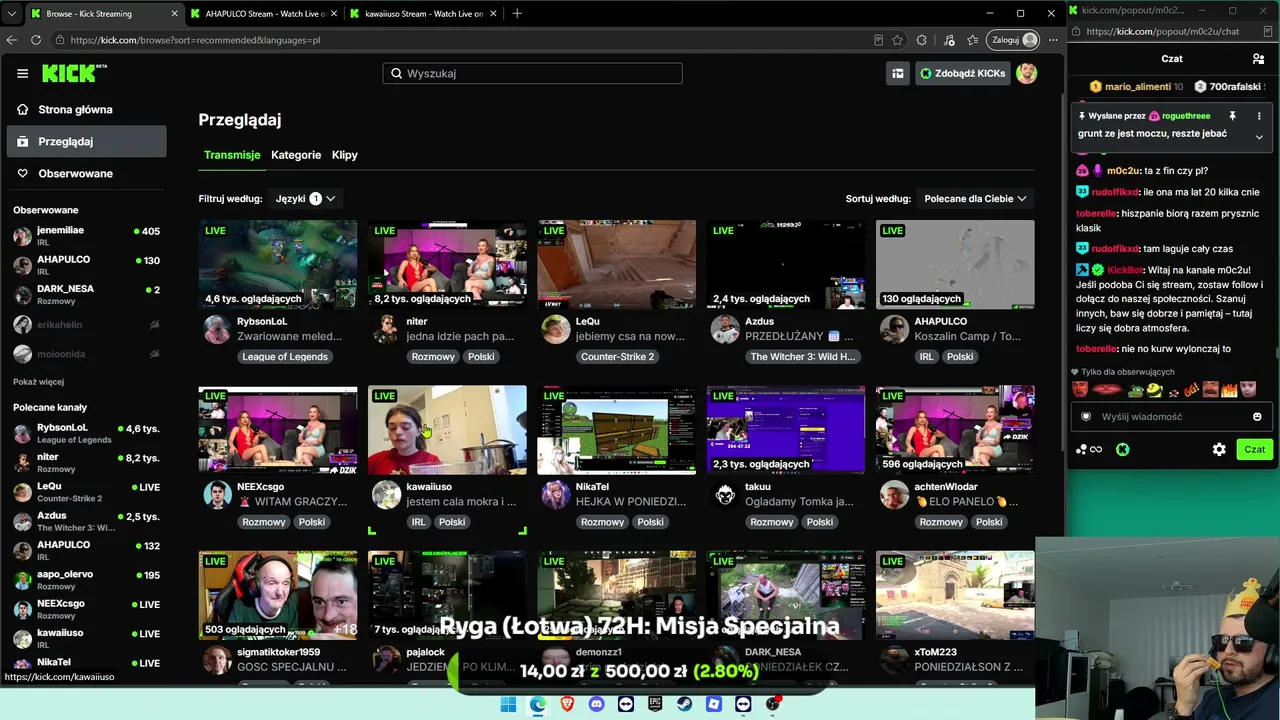Unpin the pinned message from roguethreee
Viewport: 1280px width, 720px height.
[1232, 116]
